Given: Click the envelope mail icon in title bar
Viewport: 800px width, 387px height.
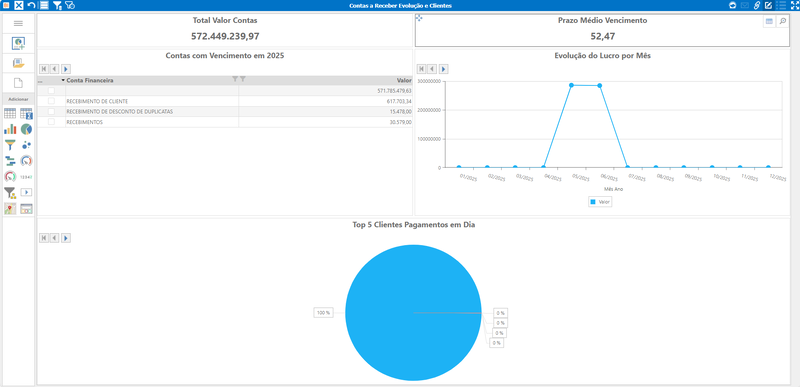Looking at the screenshot, I should (744, 5).
